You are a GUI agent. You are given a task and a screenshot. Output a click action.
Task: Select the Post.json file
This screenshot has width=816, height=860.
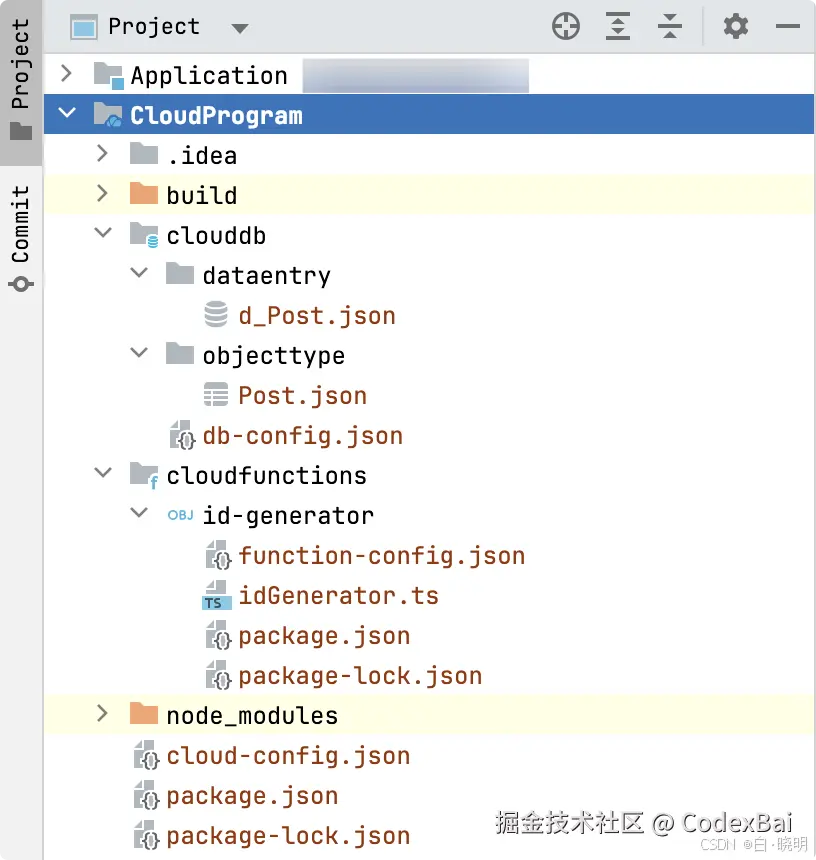303,396
